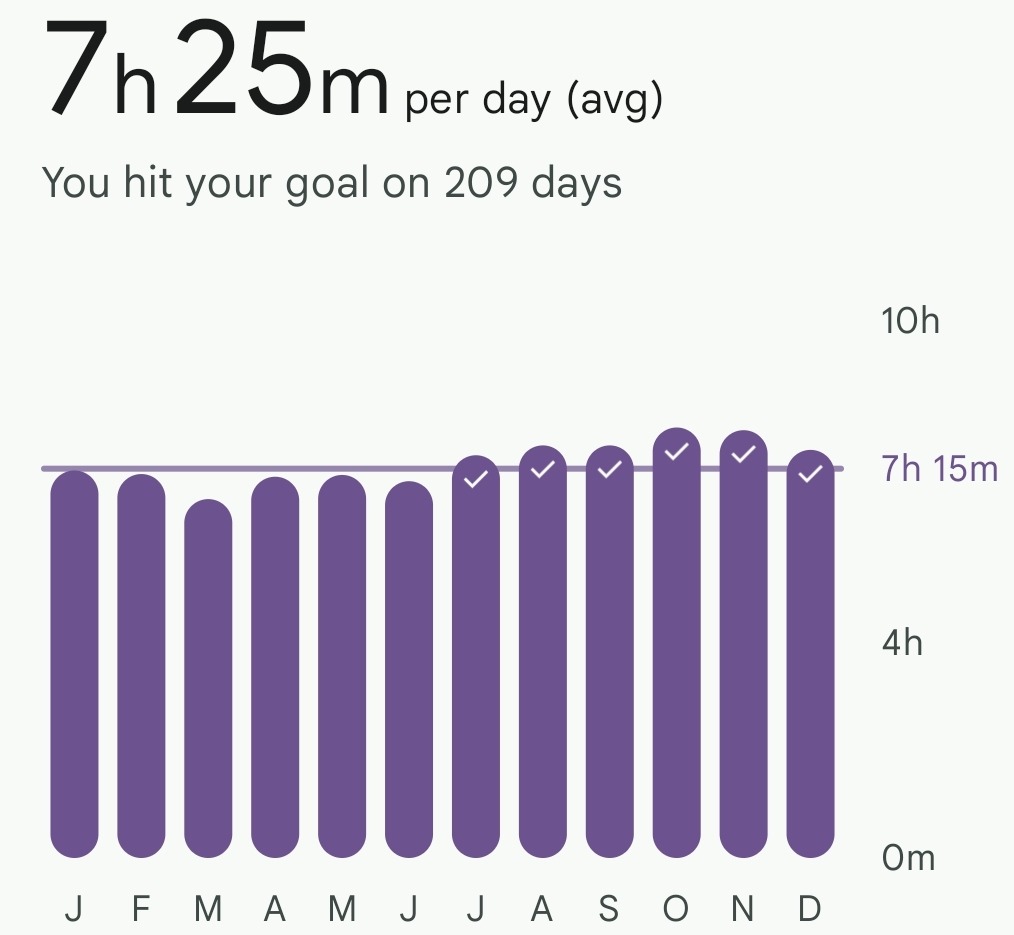Viewport: 1014px width, 935px height.
Task: Tap the checkmark on December's bar
Action: click(x=810, y=474)
